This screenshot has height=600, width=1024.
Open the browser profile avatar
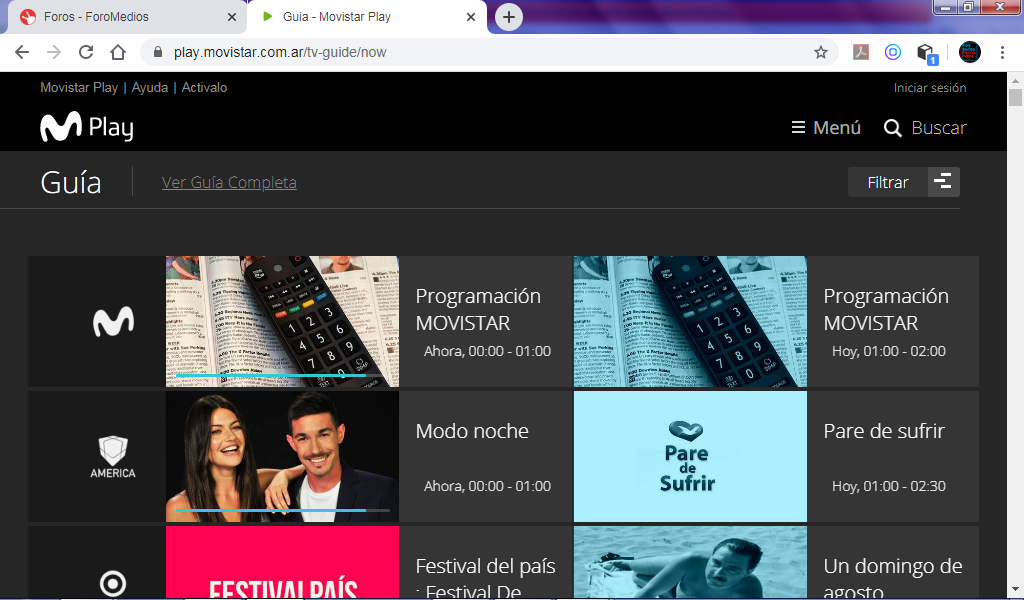click(x=970, y=52)
